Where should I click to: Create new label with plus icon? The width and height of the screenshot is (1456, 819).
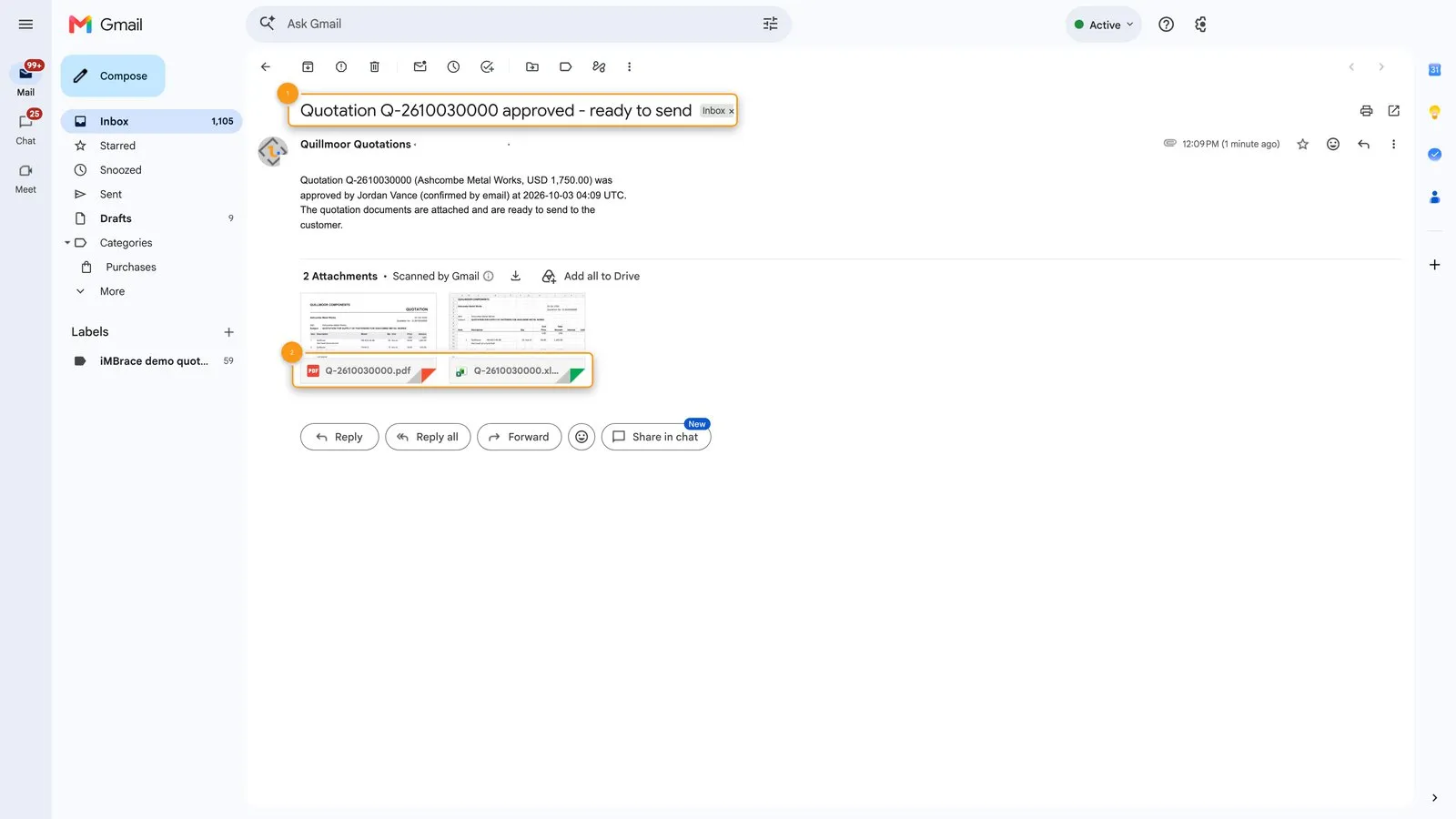pyautogui.click(x=228, y=332)
